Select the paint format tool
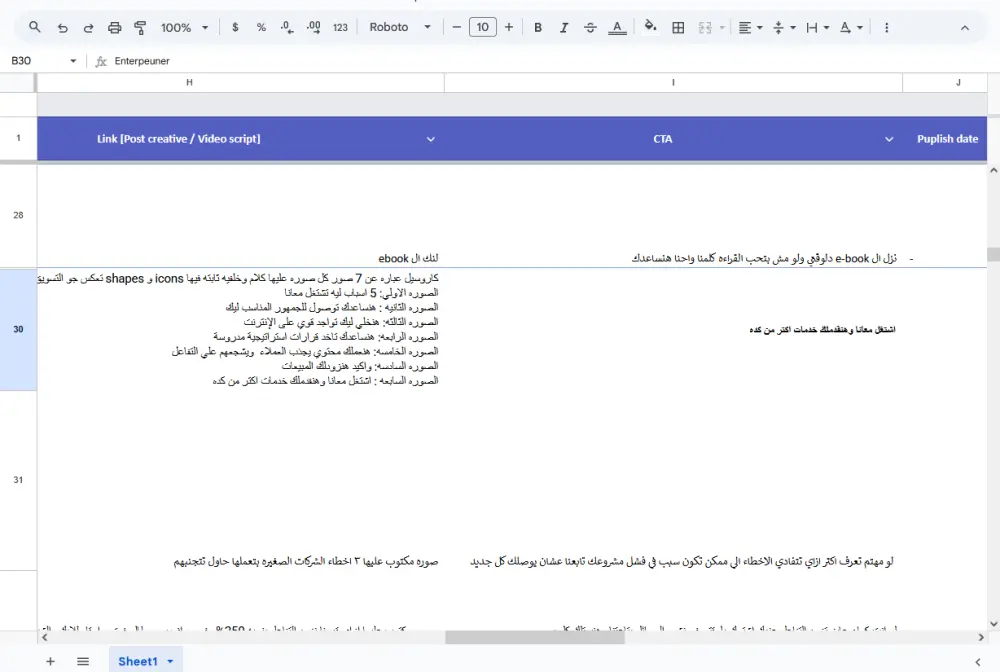Viewport: 1000px width, 672px height. [140, 27]
